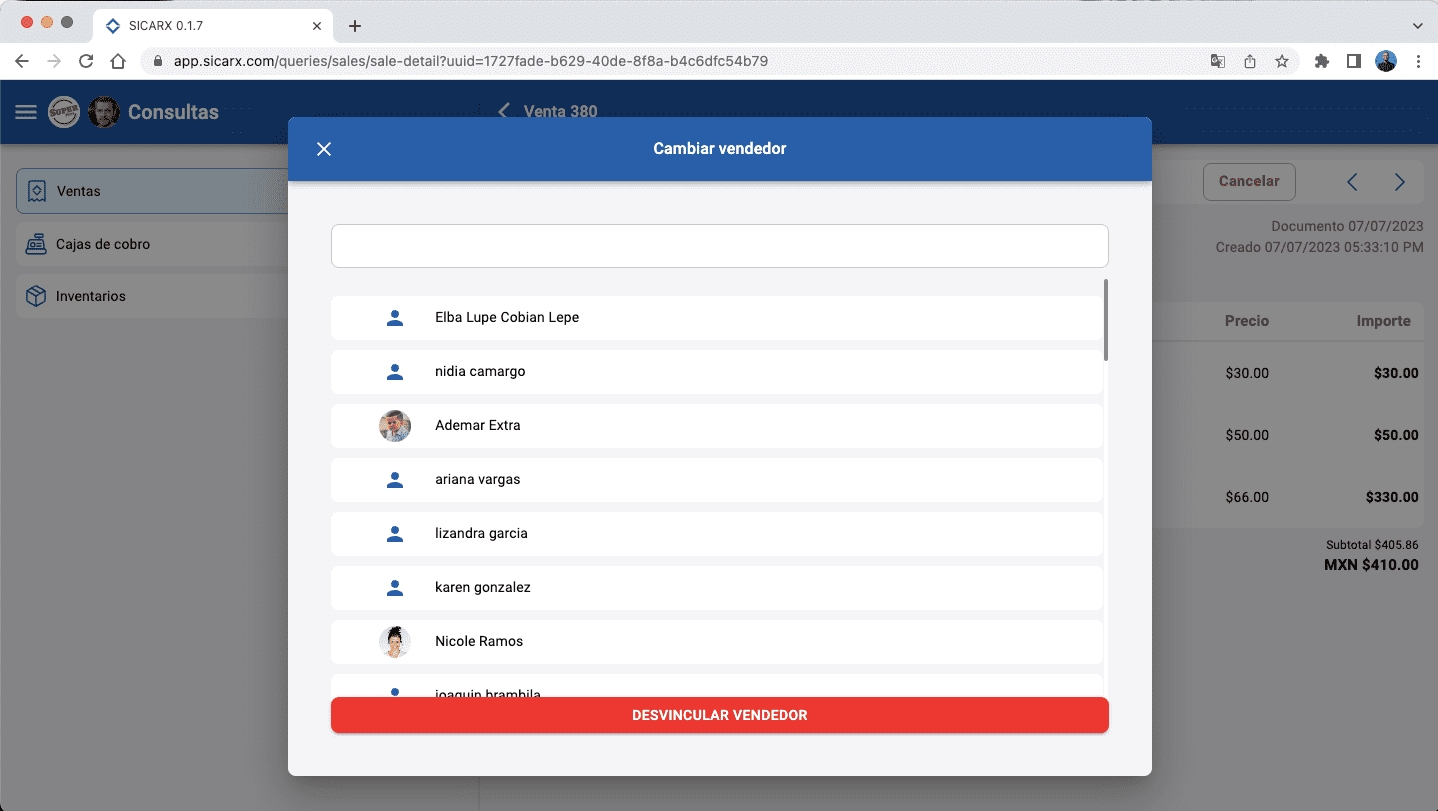Open Cajas de cobro in sidebar
Viewport: 1438px width, 811px height.
pyautogui.click(x=150, y=244)
